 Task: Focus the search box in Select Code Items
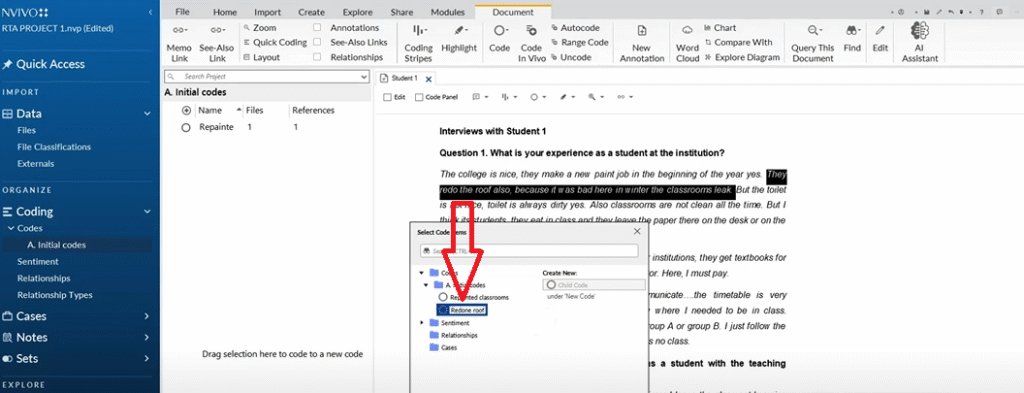(529, 251)
